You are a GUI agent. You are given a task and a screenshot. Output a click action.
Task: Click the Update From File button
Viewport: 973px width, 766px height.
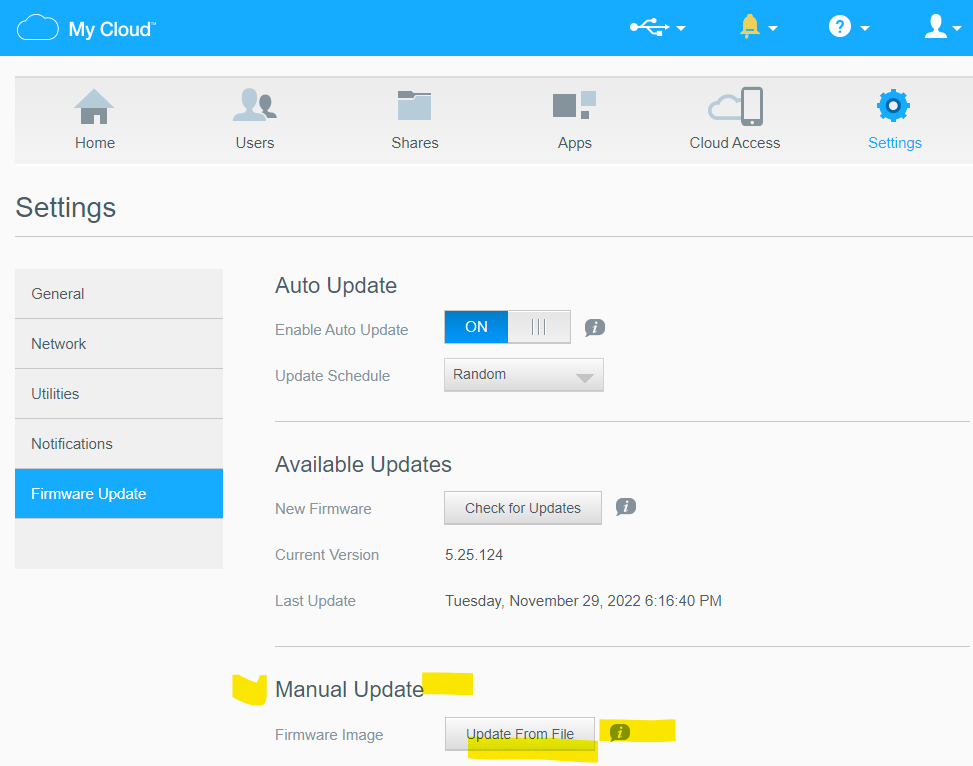(x=520, y=734)
